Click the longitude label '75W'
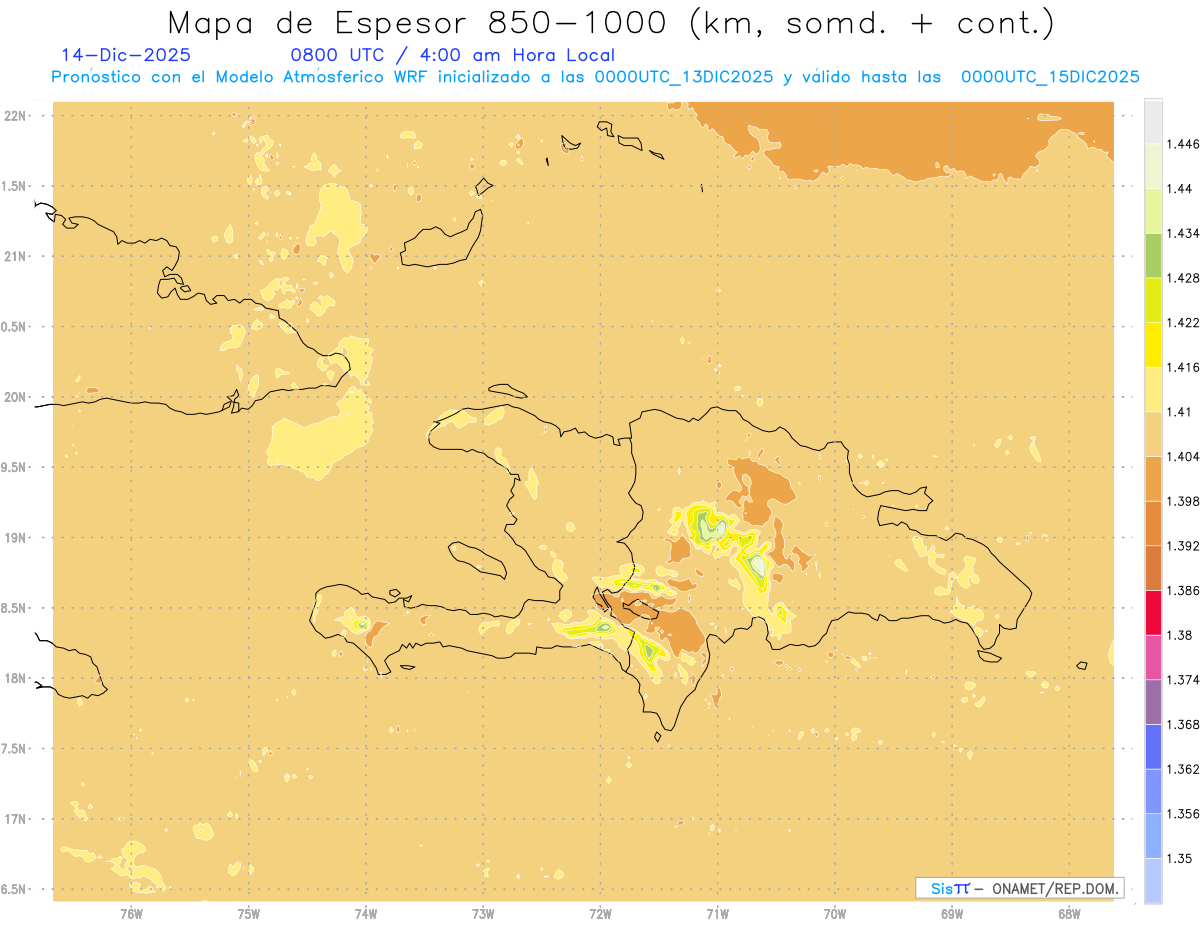This screenshot has height=927, width=1200. 249,914
